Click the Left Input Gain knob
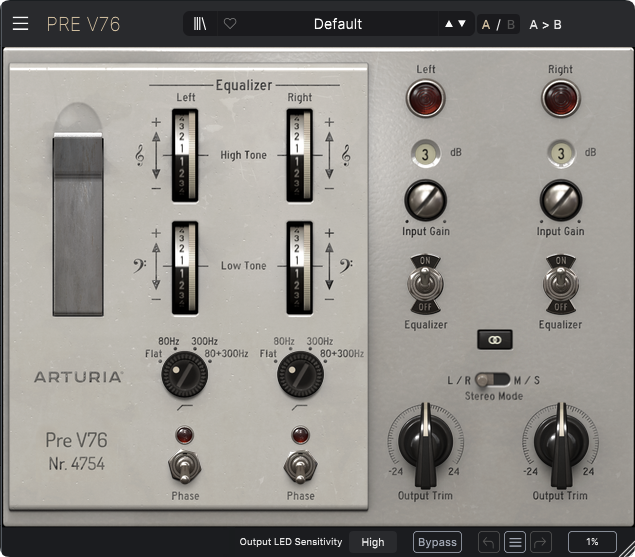Image resolution: width=635 pixels, height=557 pixels. (425, 201)
